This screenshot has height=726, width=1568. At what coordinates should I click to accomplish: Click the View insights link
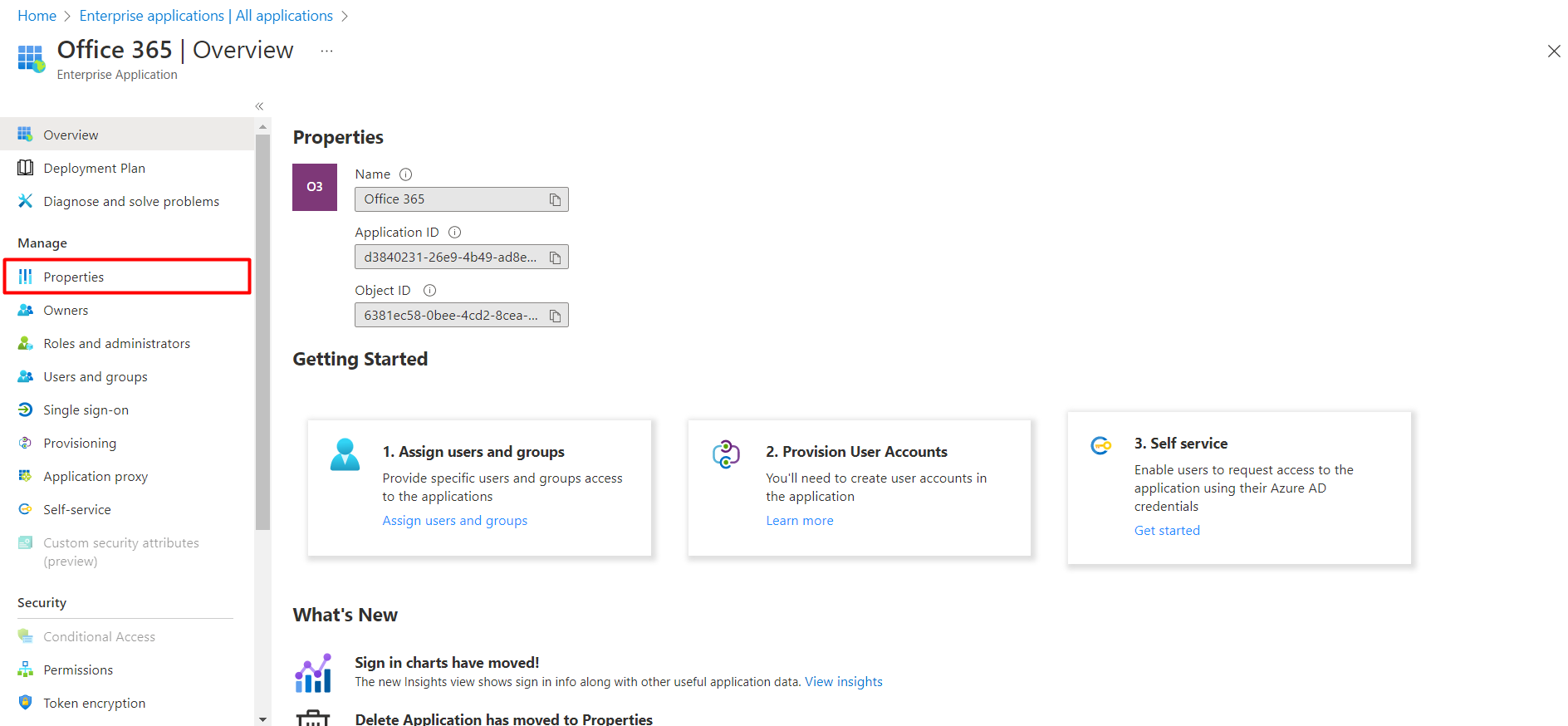pos(843,682)
